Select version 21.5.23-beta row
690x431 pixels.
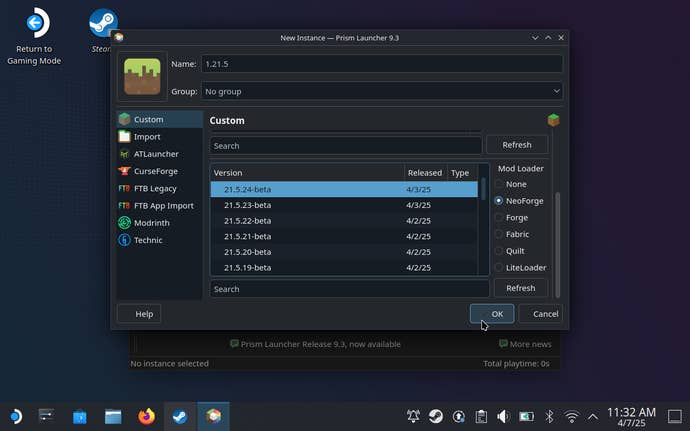tap(344, 205)
